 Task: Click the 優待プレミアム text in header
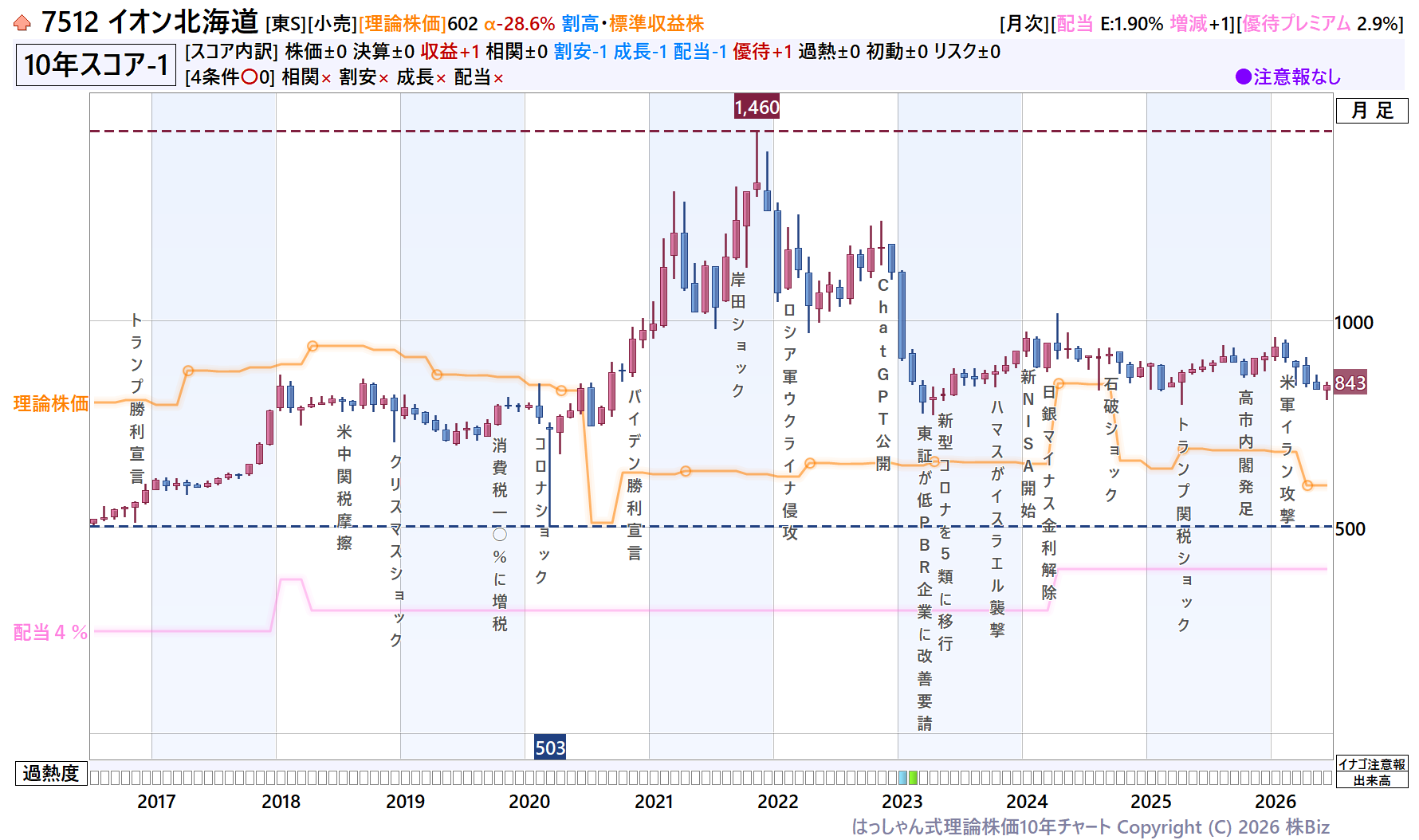pos(1296,24)
